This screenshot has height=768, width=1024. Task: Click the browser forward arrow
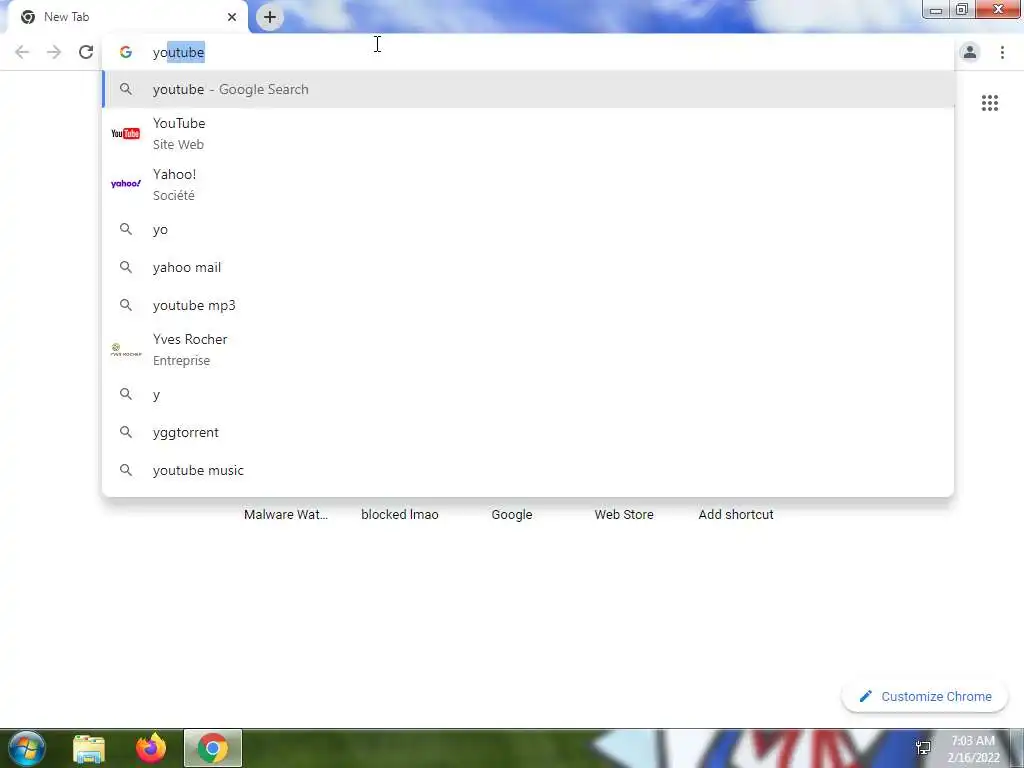click(54, 52)
